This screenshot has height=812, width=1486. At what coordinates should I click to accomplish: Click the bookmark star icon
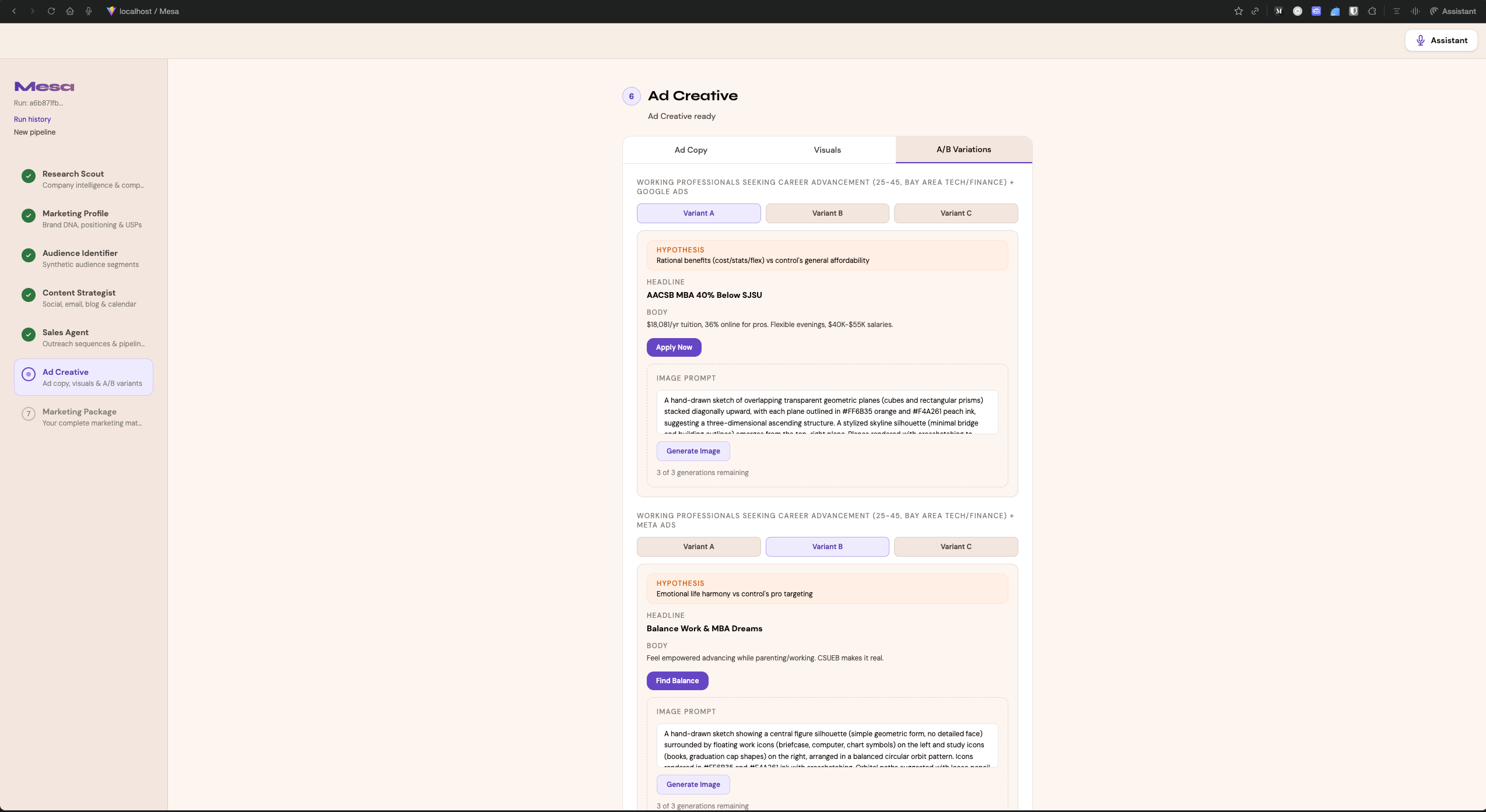click(x=1238, y=11)
